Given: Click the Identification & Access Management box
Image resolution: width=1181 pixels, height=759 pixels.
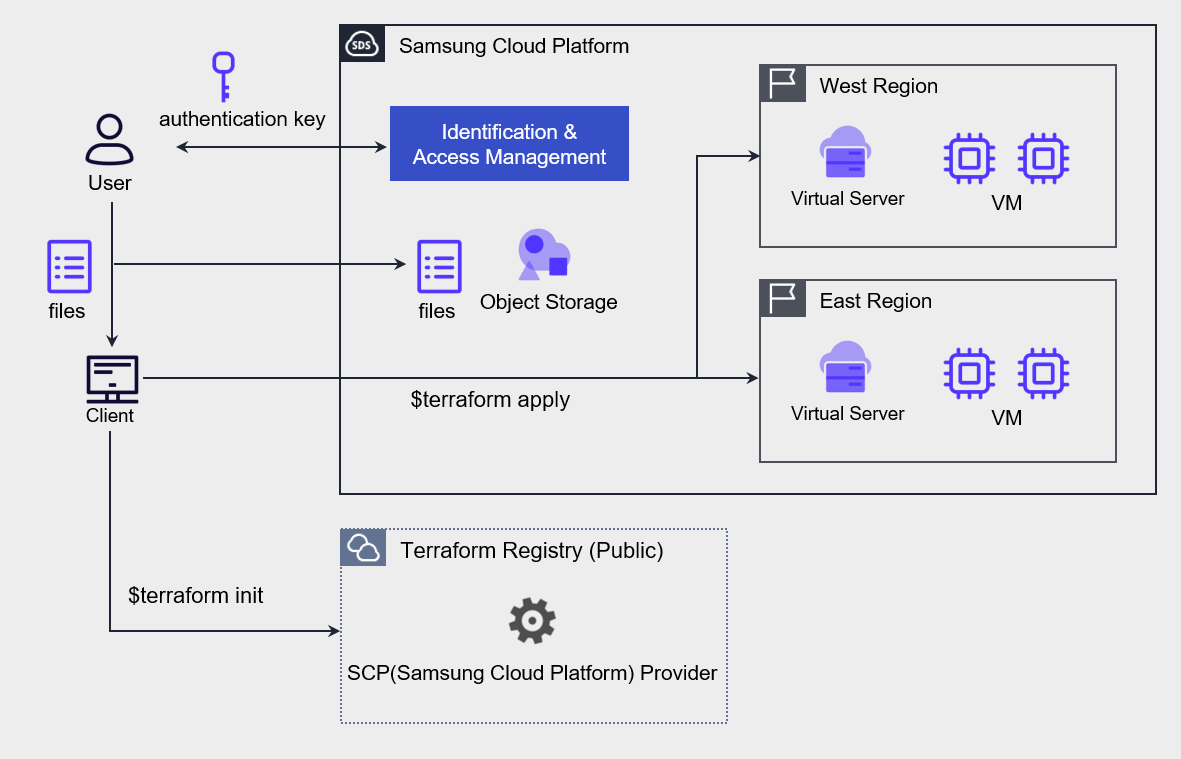Looking at the screenshot, I should 509,144.
